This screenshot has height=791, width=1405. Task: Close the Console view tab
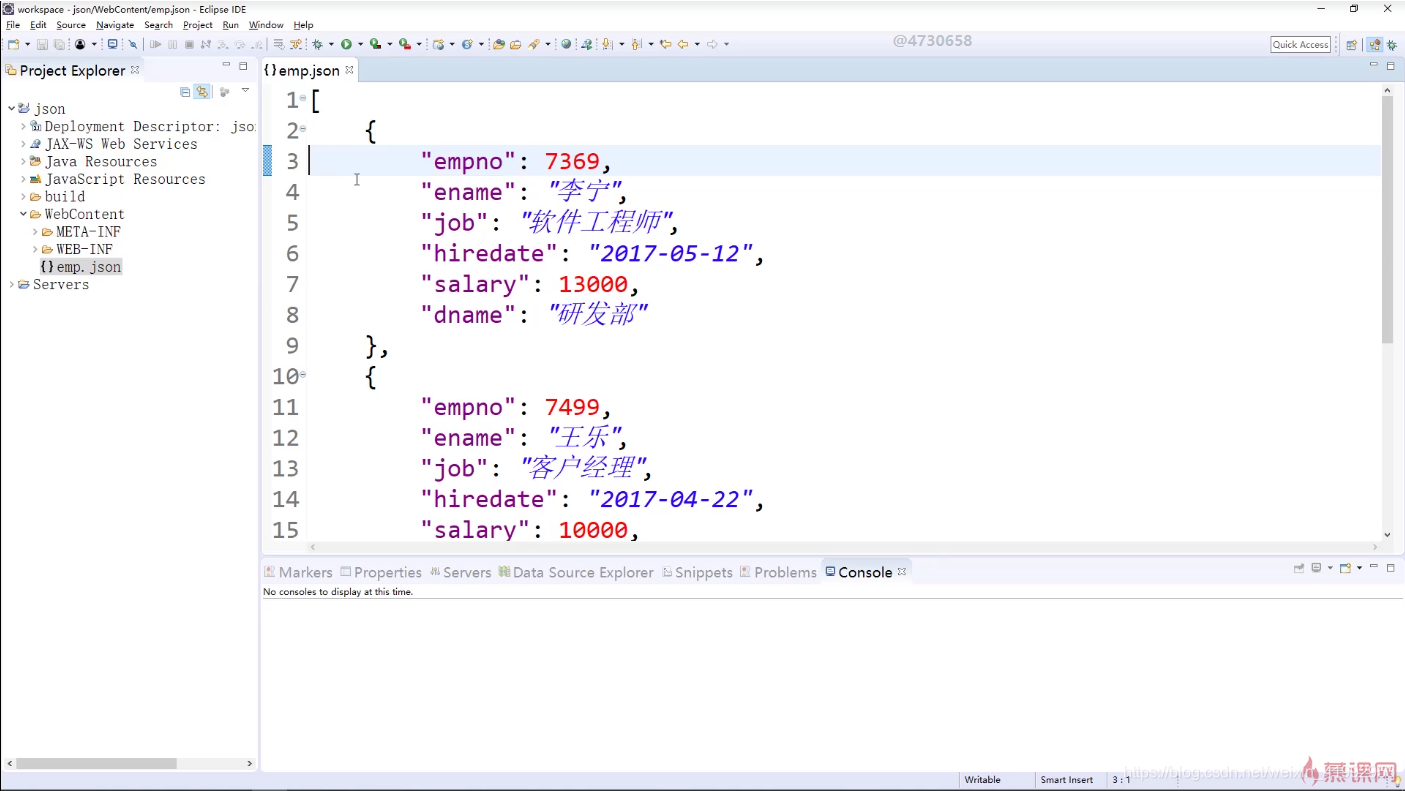(901, 572)
